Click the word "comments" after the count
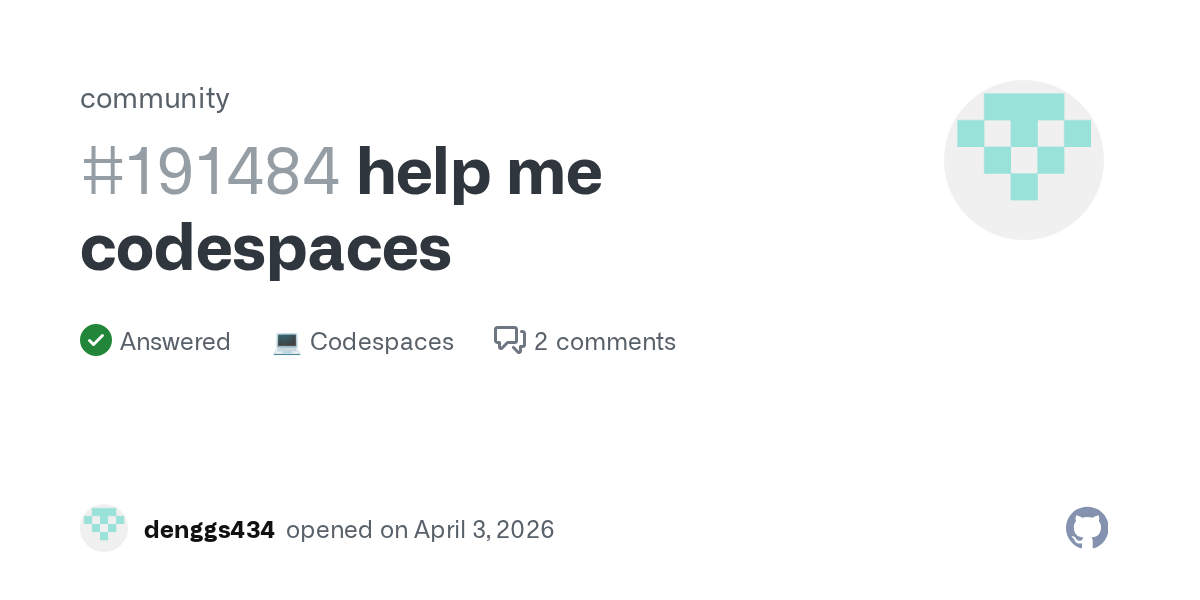The image size is (1200, 600). click(x=616, y=342)
